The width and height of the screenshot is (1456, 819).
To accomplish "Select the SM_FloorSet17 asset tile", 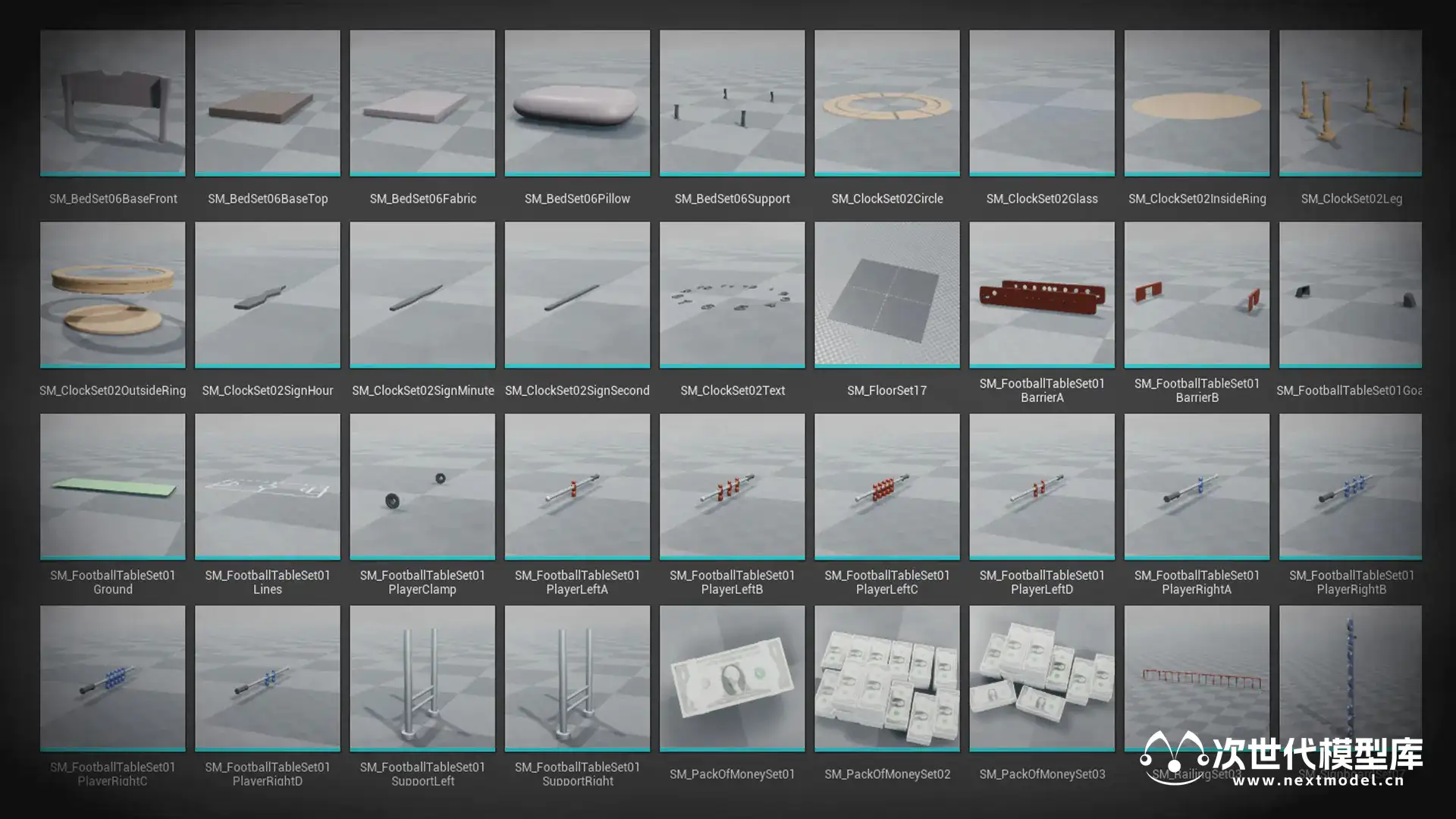I will click(x=886, y=295).
